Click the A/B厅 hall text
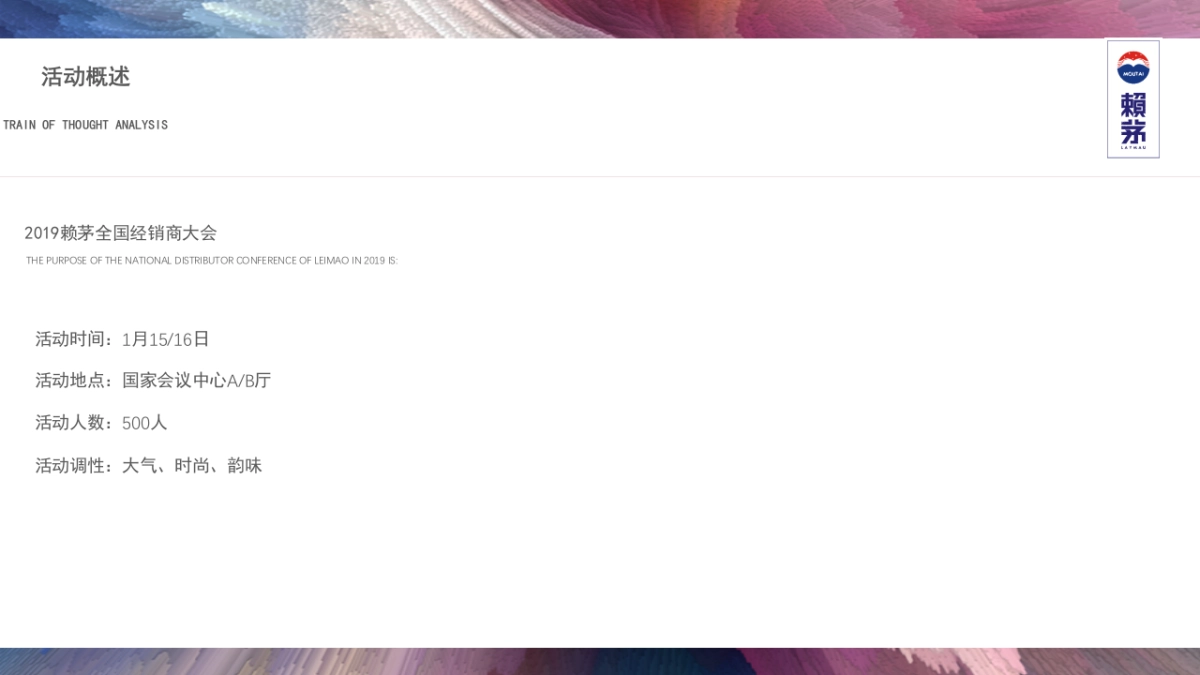 tap(249, 381)
